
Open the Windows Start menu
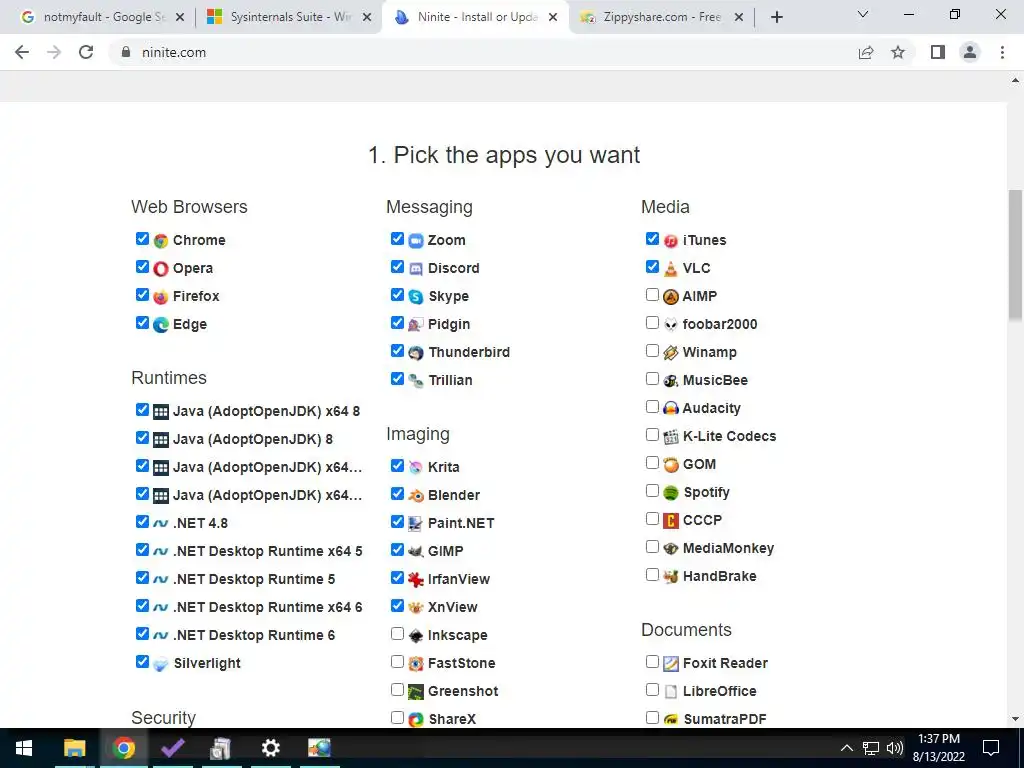tap(24, 748)
